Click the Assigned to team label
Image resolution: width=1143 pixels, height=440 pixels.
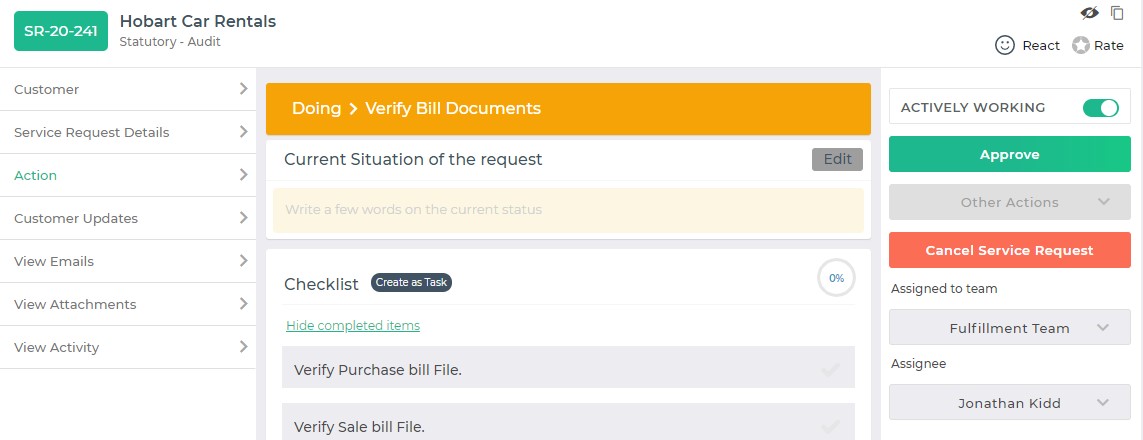click(x=944, y=288)
